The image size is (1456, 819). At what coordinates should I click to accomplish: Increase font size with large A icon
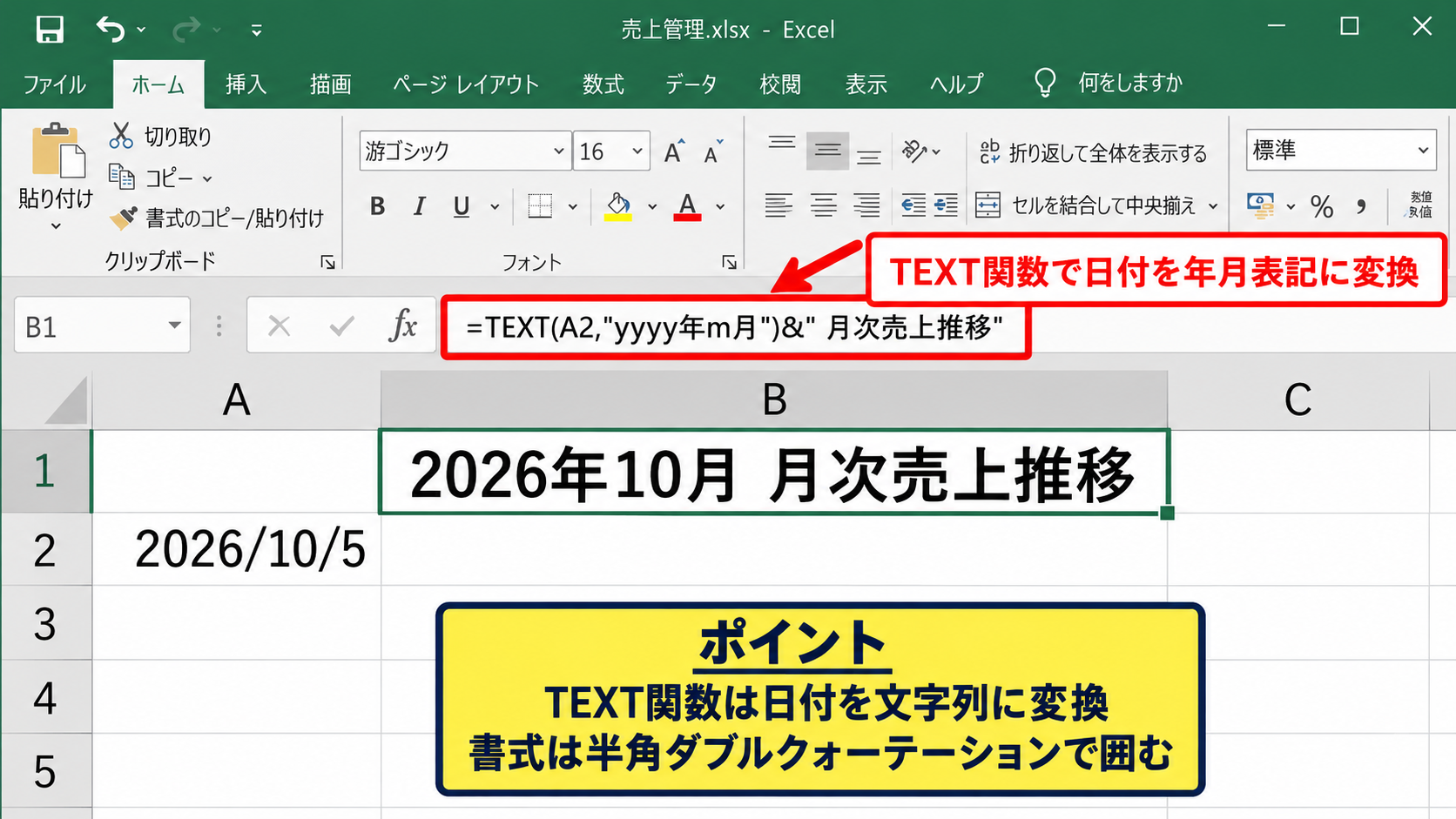[674, 151]
